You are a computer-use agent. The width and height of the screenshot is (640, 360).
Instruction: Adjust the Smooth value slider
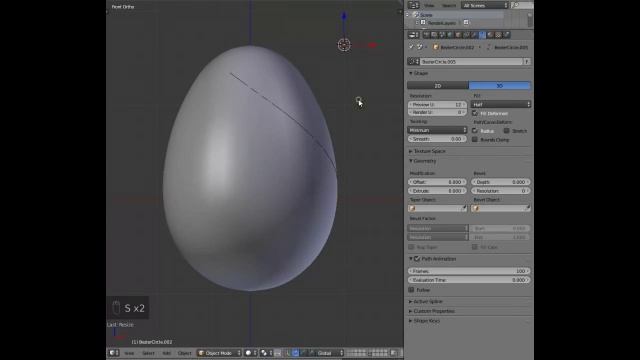pos(437,139)
